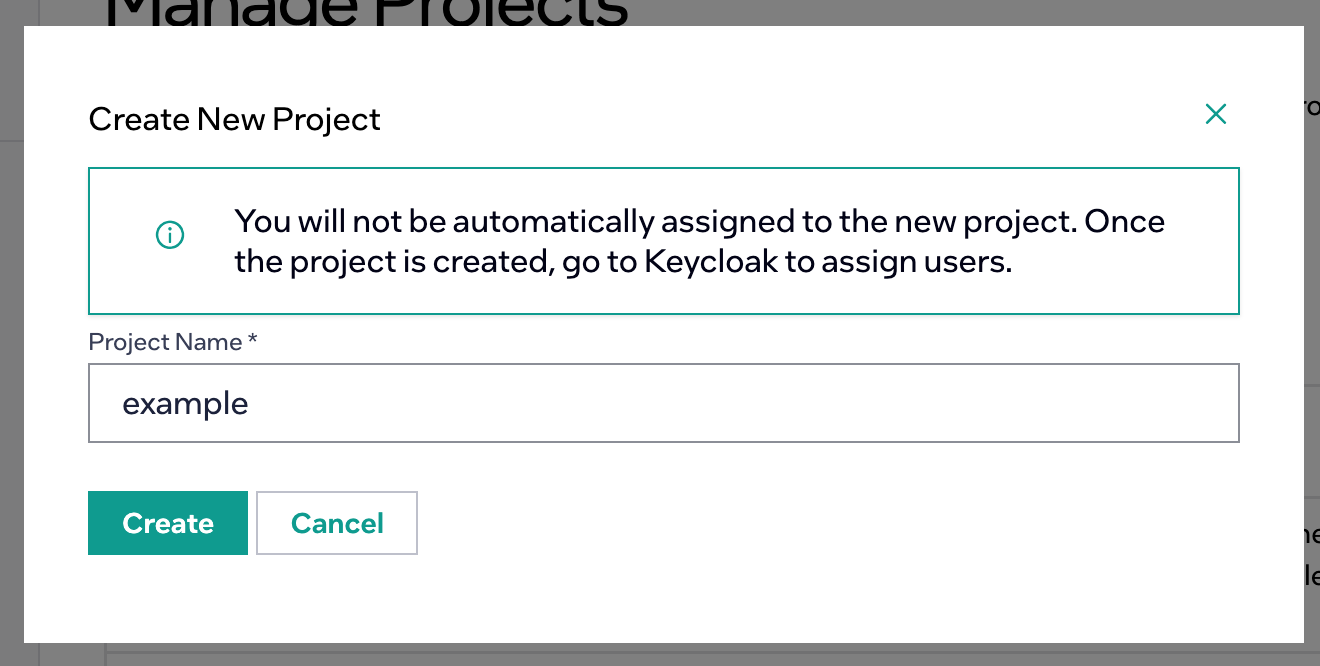This screenshot has height=666, width=1320.
Task: Click the partially hidden "Manage Projects" heading
Action: pos(367,12)
